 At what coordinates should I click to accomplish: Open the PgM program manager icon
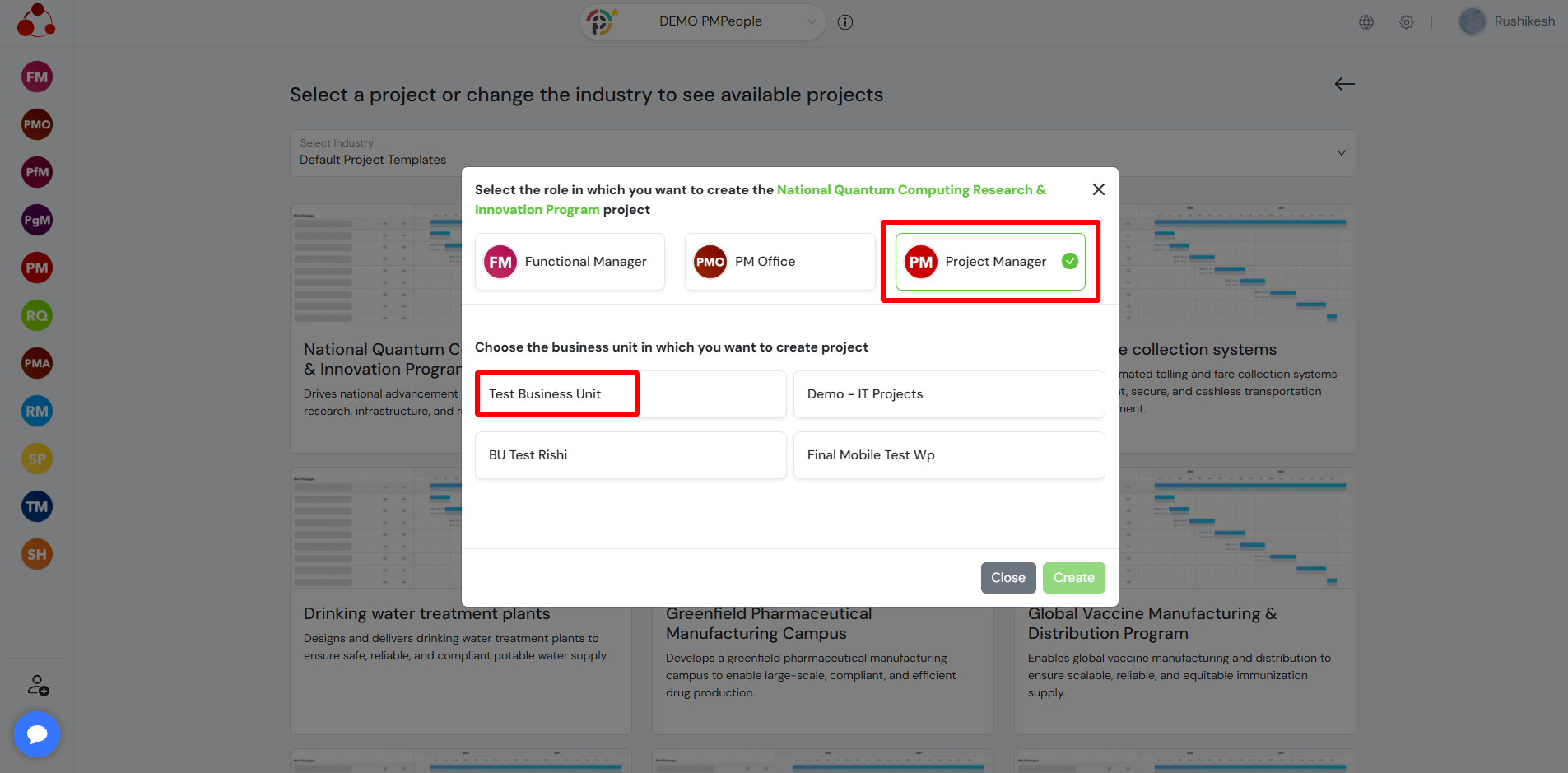click(x=37, y=221)
